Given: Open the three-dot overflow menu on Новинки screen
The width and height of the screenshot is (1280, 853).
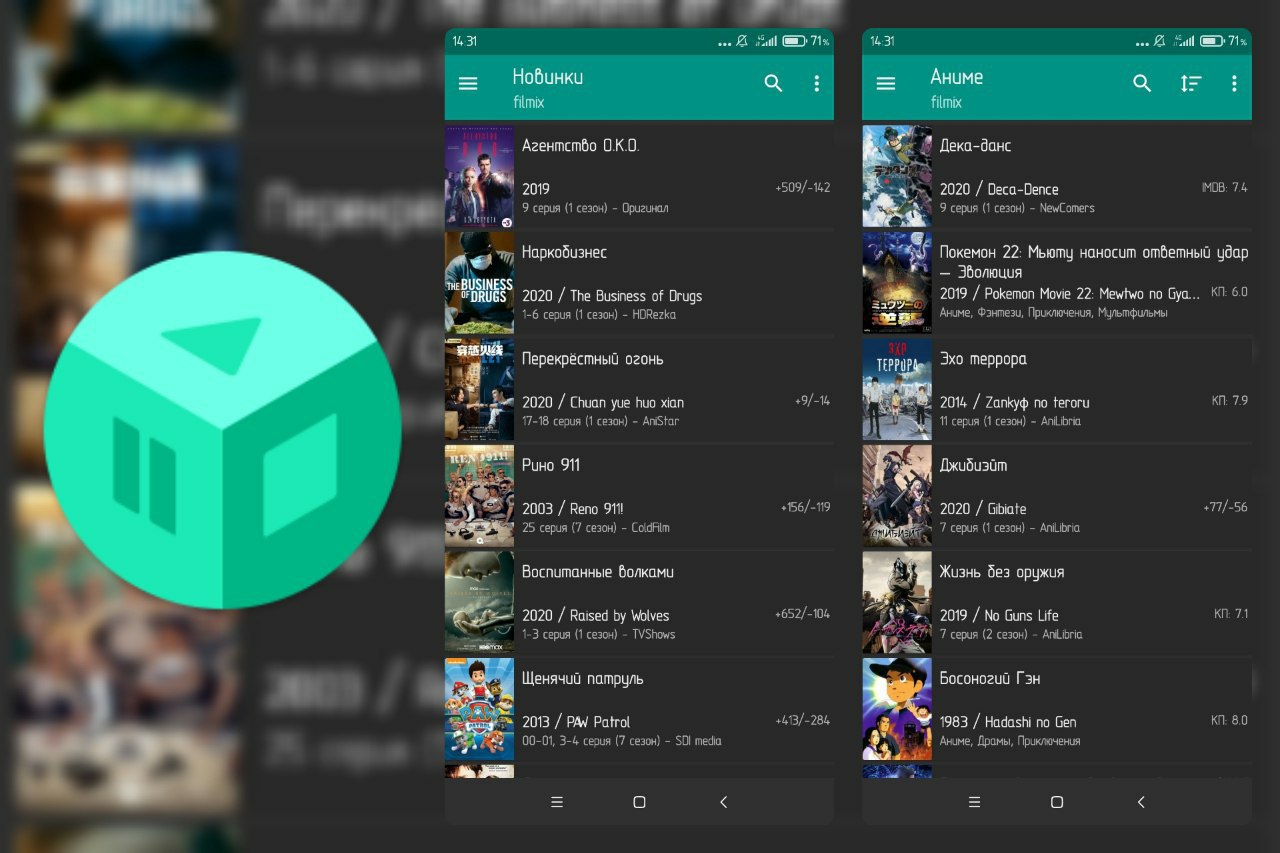Looking at the screenshot, I should click(817, 84).
